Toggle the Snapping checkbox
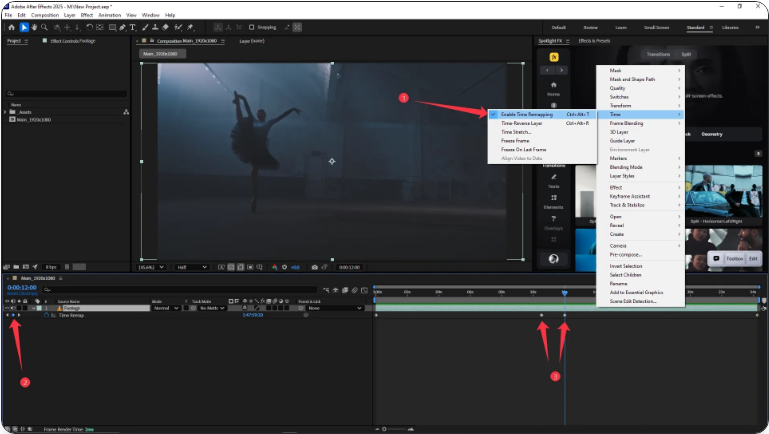769x434 pixels. pyautogui.click(x=252, y=27)
